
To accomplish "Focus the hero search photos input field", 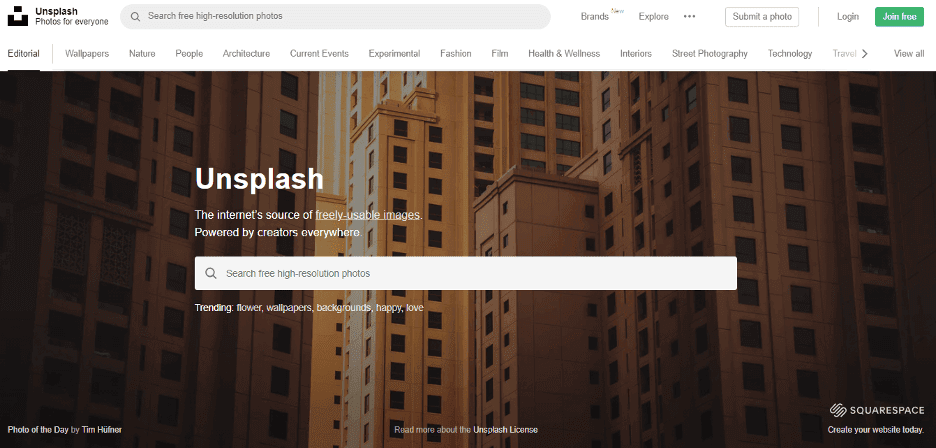I will click(466, 274).
